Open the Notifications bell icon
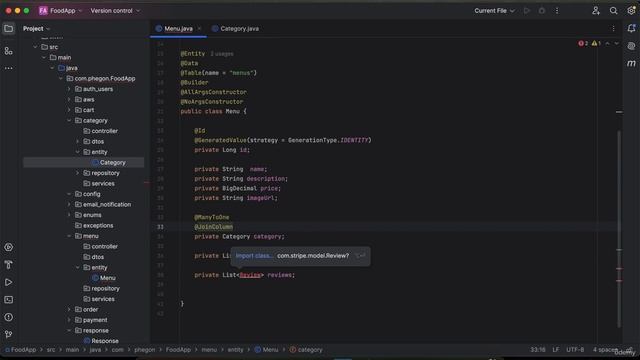This screenshot has width=640, height=360. 631,29
